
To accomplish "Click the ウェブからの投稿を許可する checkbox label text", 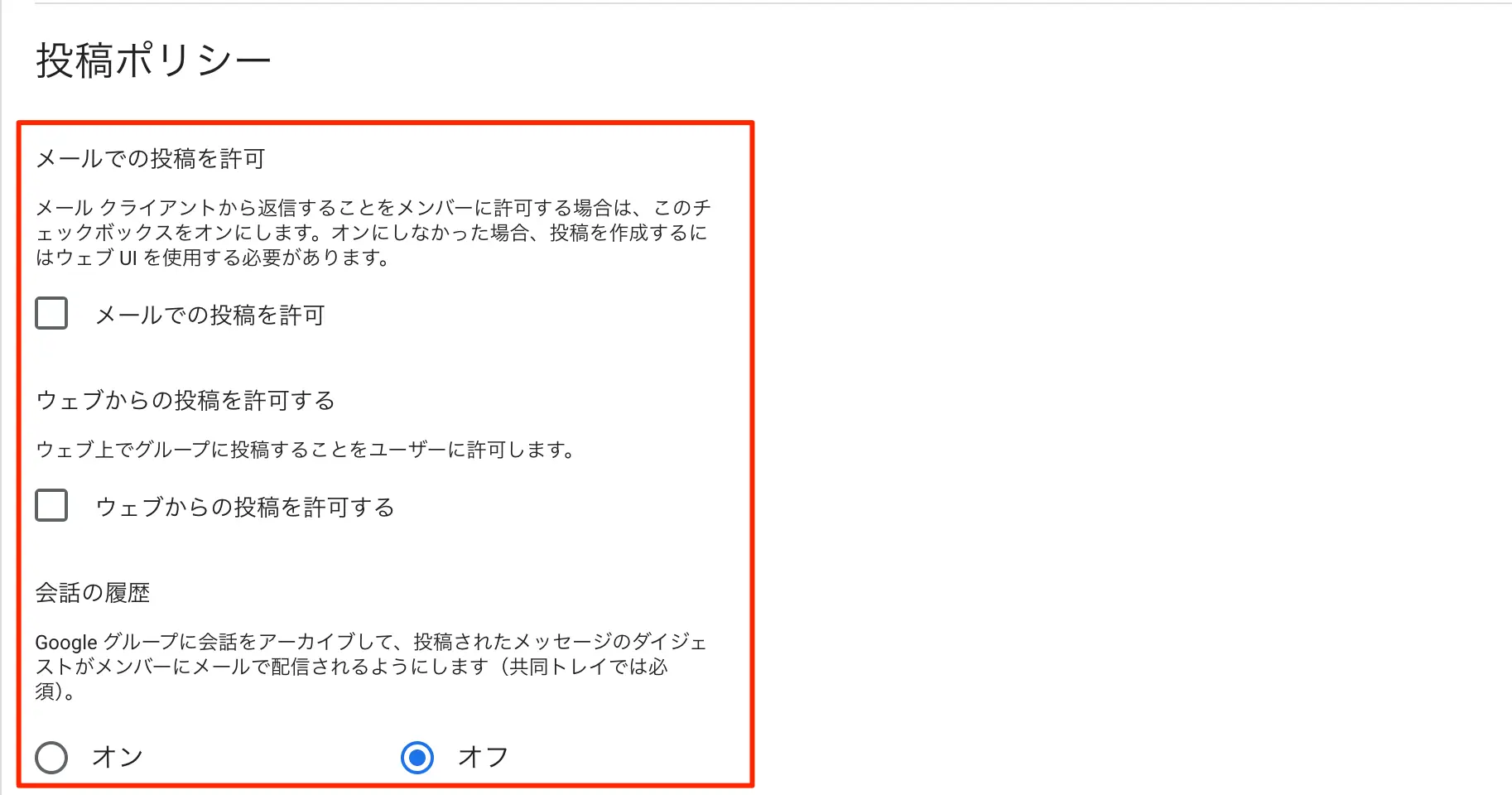I will (245, 507).
